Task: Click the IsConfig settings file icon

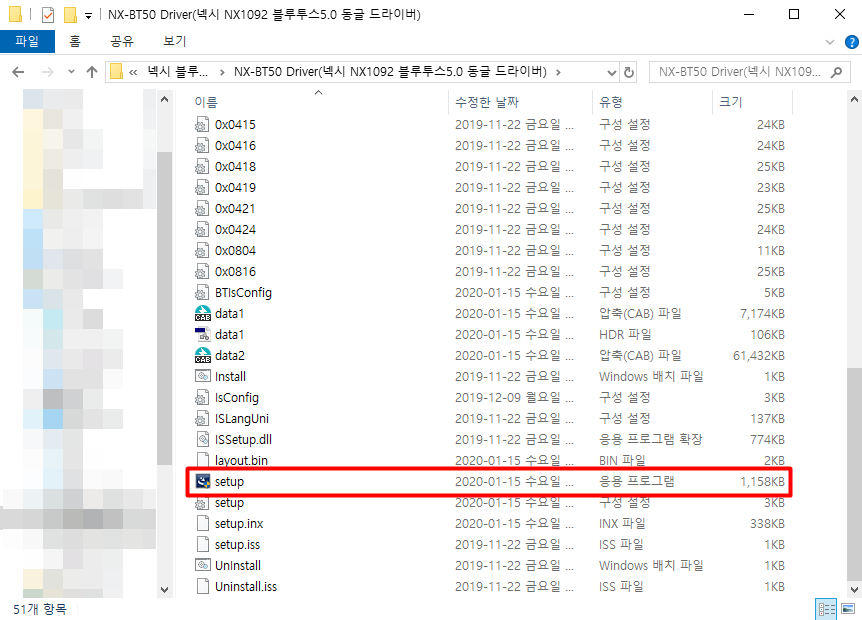Action: click(x=202, y=397)
